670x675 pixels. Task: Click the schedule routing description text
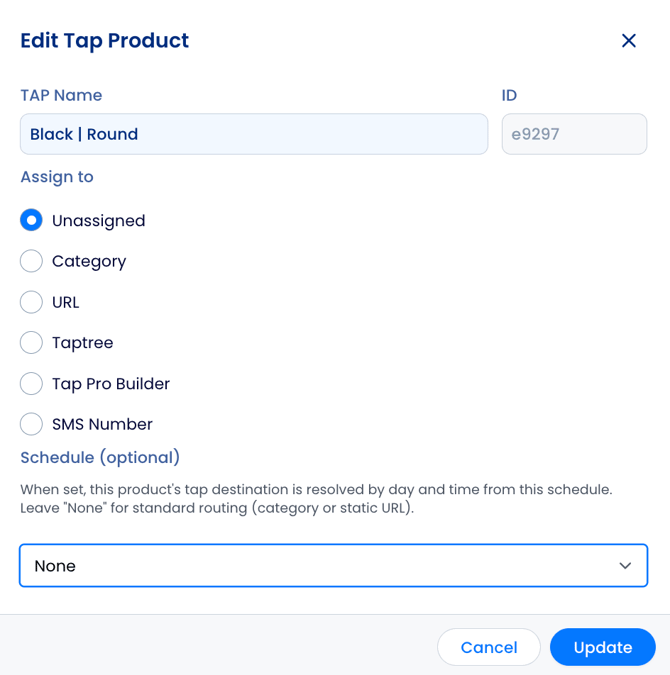click(316, 499)
